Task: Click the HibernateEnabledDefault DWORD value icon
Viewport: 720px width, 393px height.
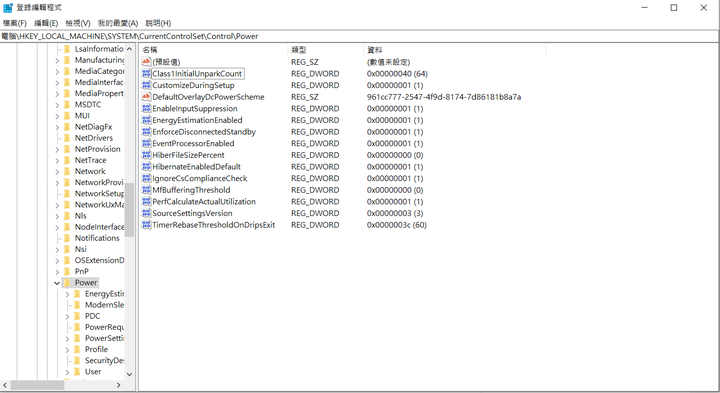Action: click(x=146, y=167)
